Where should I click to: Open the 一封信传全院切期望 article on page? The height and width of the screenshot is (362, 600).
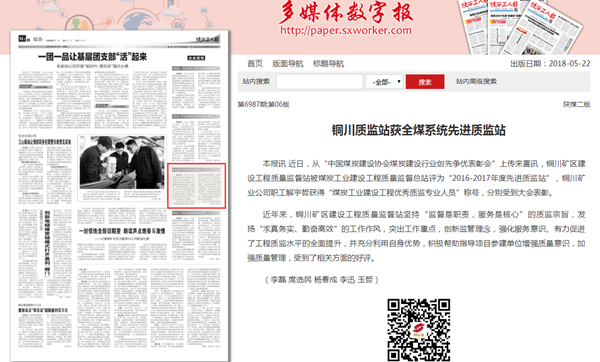click(x=122, y=231)
